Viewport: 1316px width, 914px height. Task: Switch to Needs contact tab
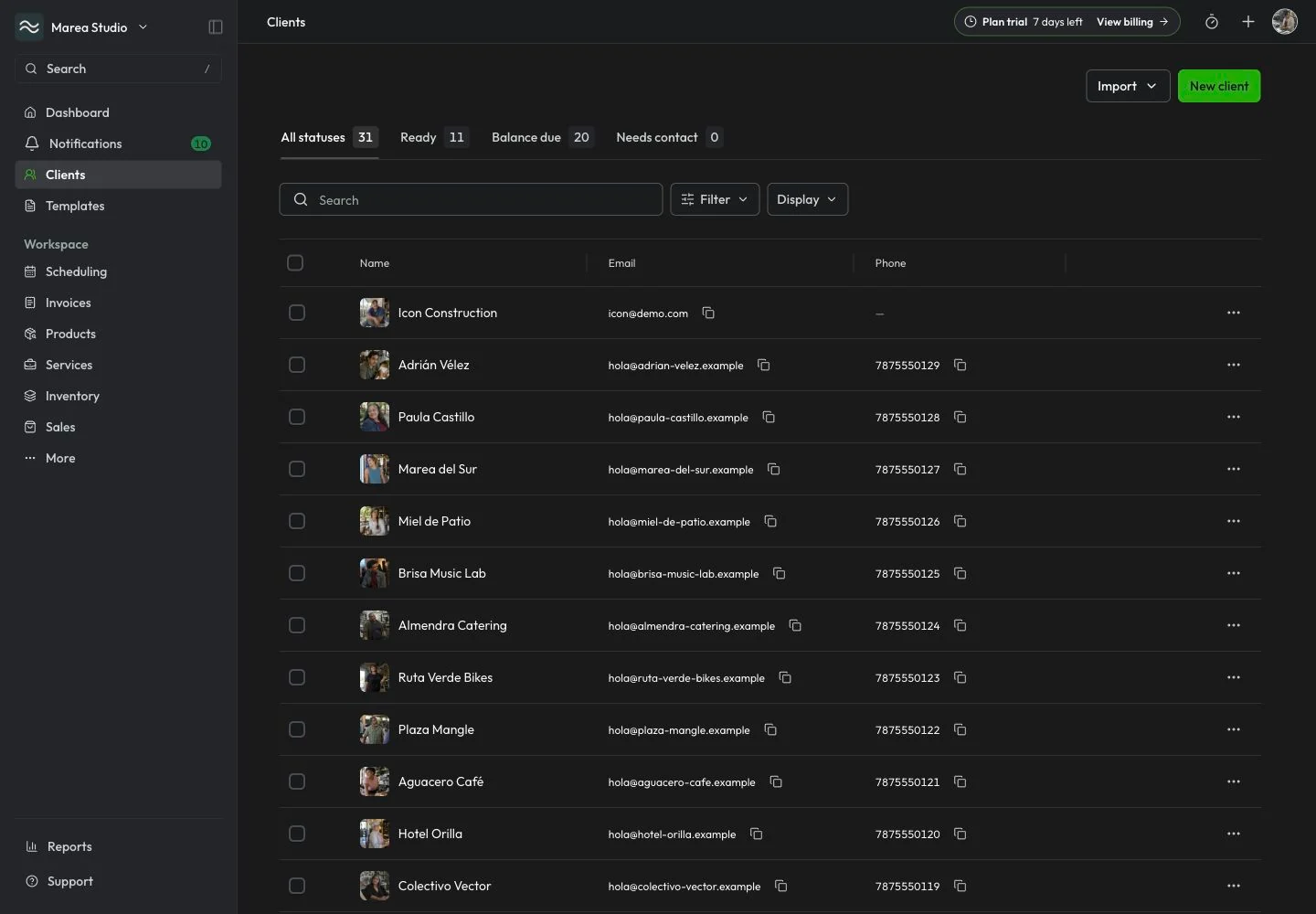[x=669, y=137]
